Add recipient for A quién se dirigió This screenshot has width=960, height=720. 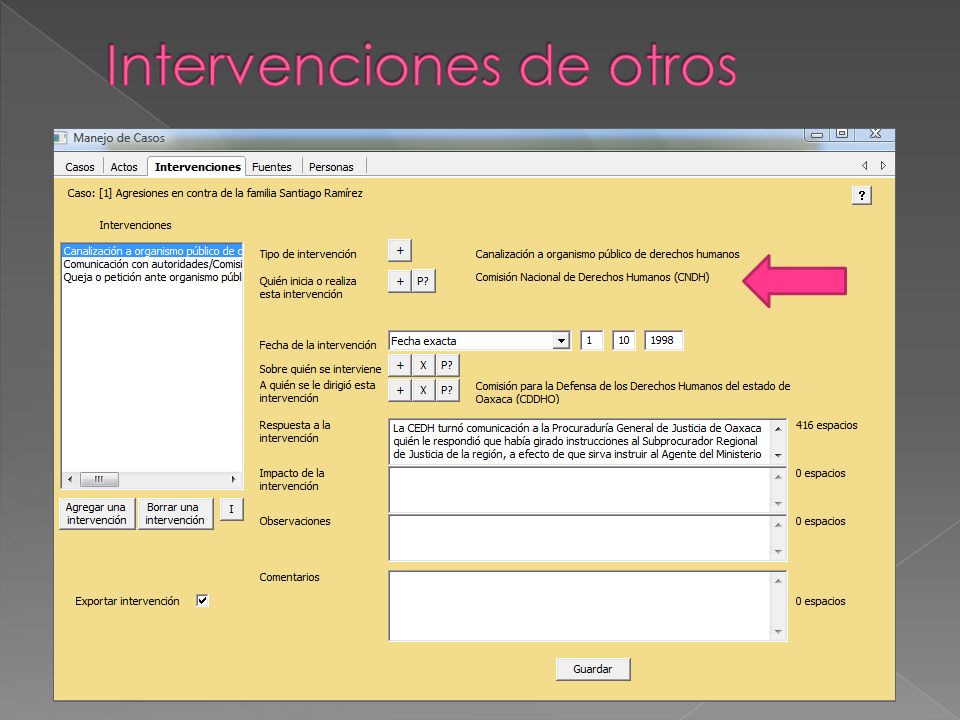(x=400, y=390)
